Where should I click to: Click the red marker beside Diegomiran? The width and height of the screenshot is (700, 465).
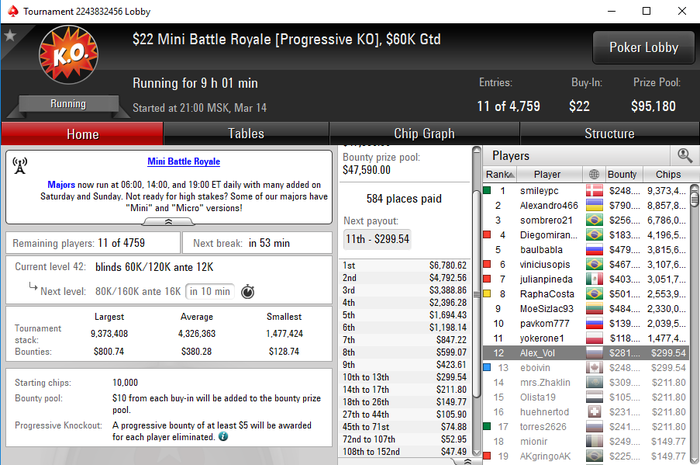(487, 234)
